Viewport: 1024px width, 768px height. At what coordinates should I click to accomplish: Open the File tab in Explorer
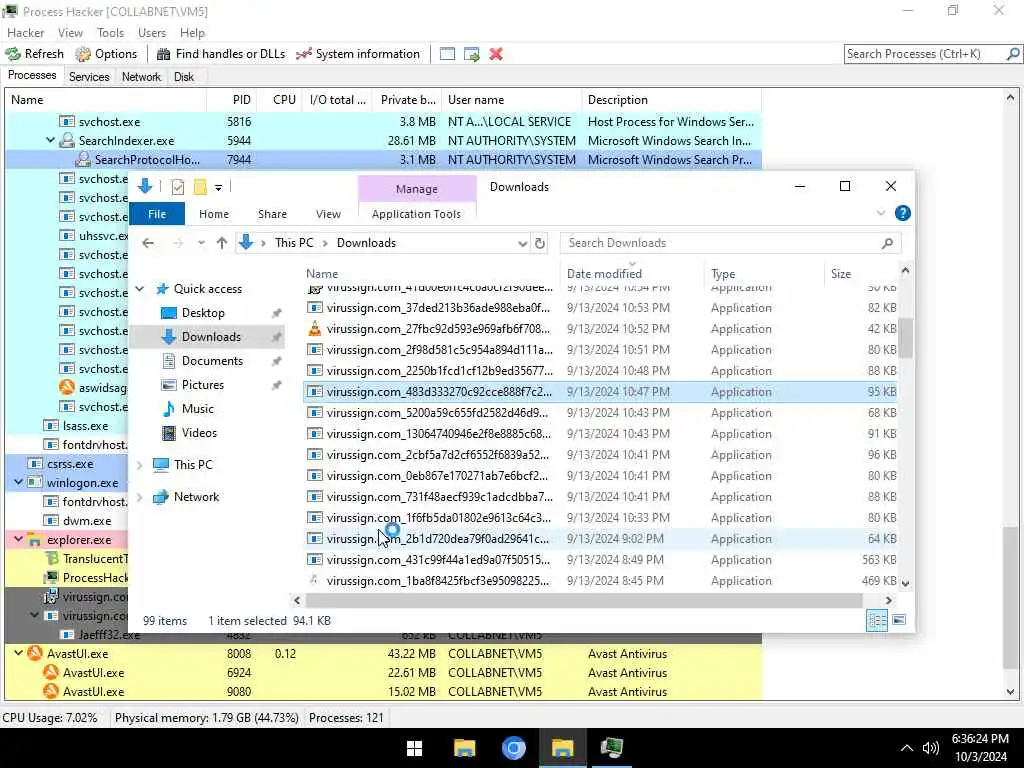point(157,214)
